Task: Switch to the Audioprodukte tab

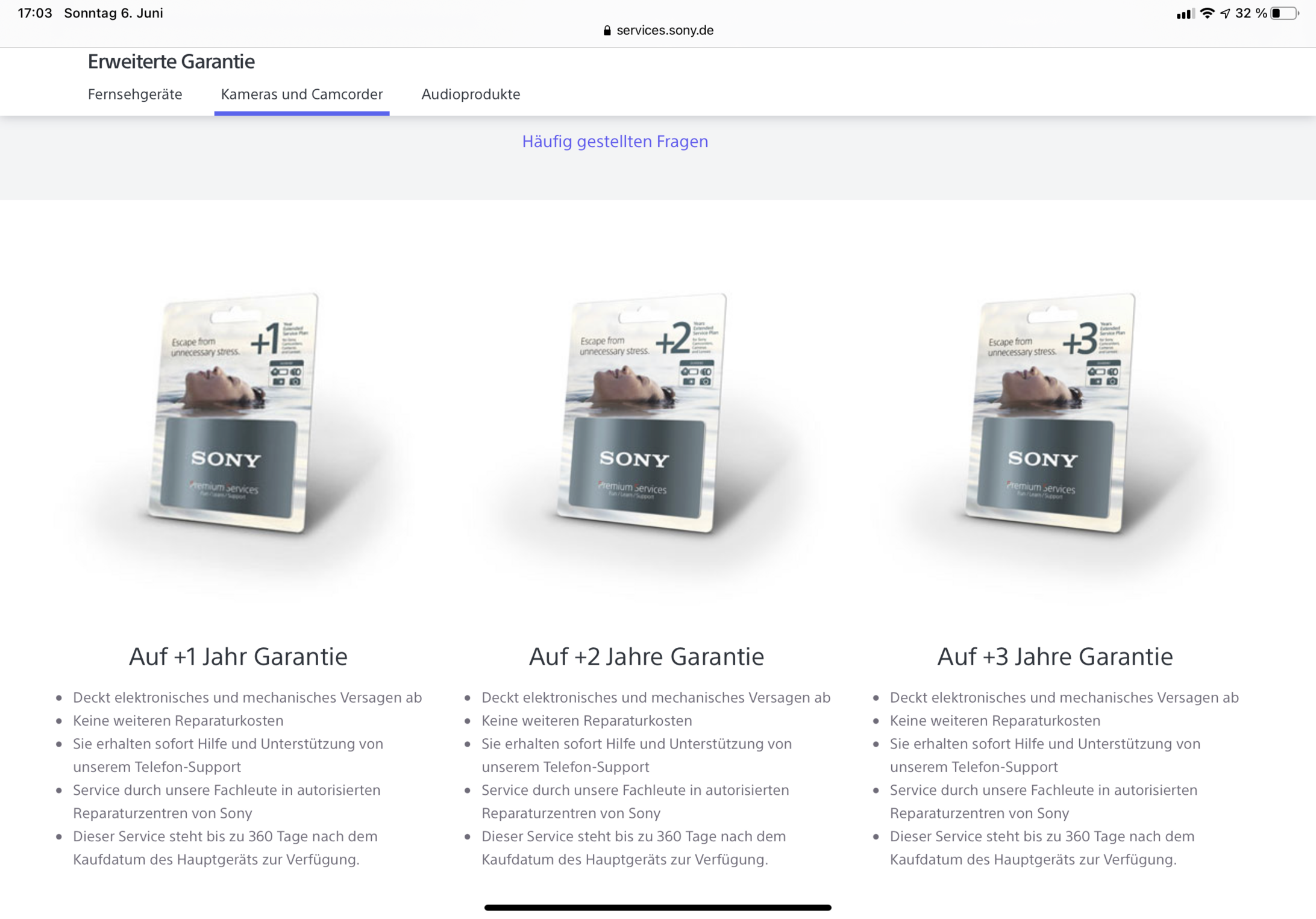Action: point(471,94)
